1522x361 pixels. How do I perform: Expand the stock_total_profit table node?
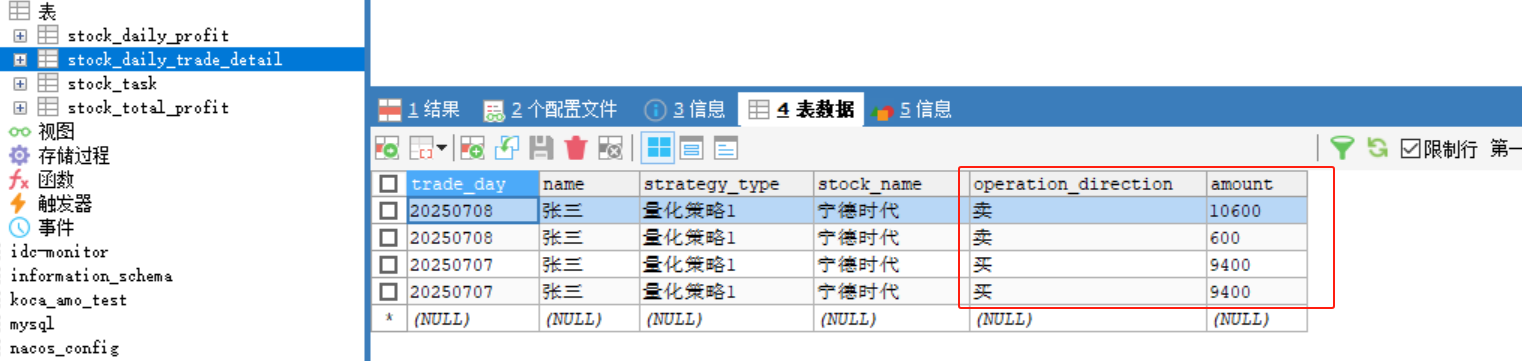tap(19, 108)
